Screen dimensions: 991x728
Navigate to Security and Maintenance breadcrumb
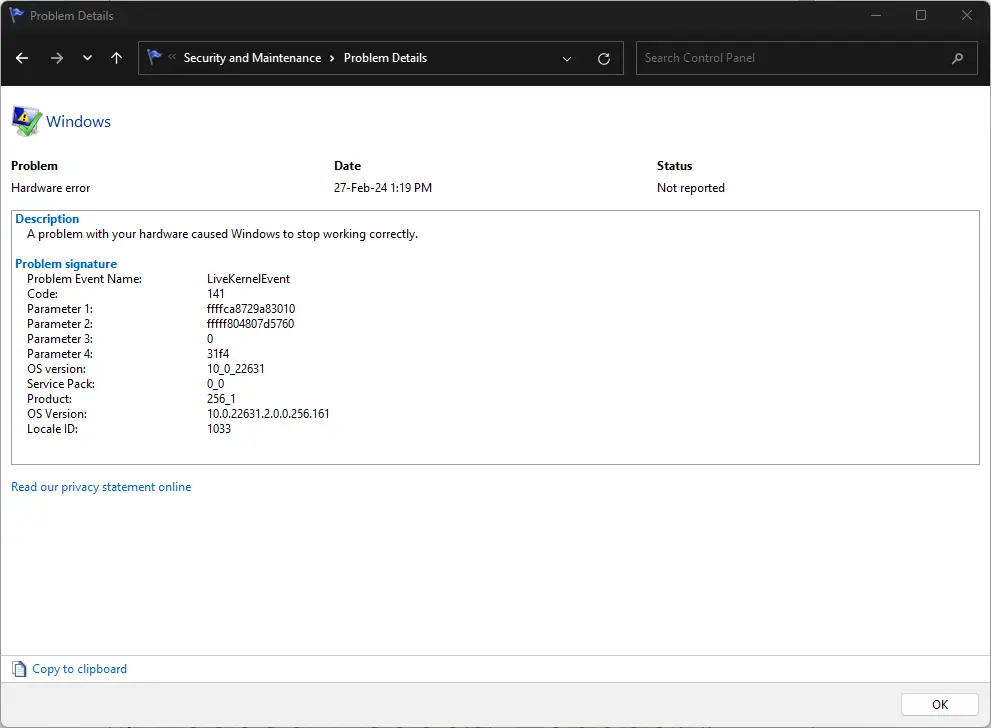tap(250, 58)
